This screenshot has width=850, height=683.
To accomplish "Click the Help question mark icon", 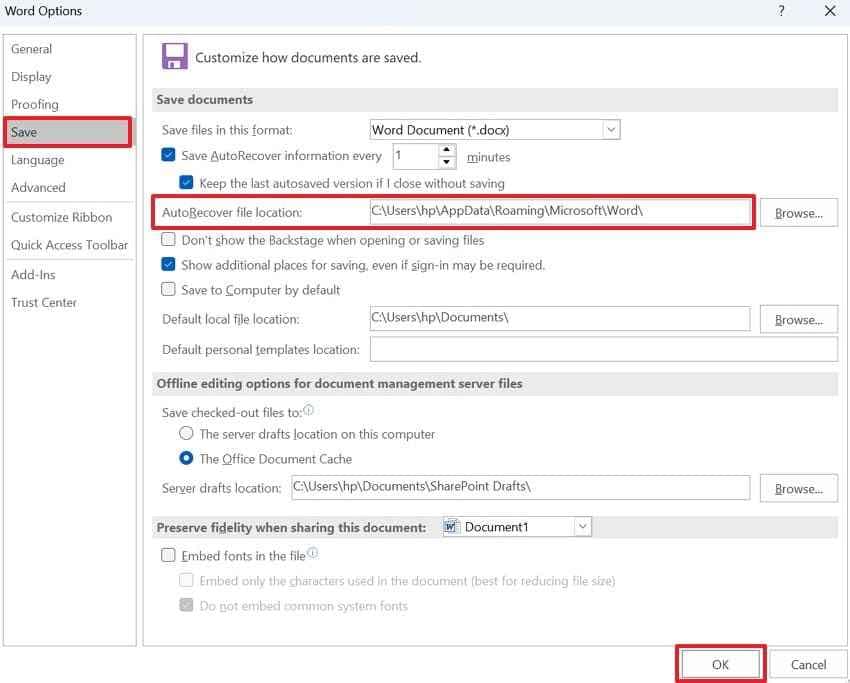I will point(781,11).
